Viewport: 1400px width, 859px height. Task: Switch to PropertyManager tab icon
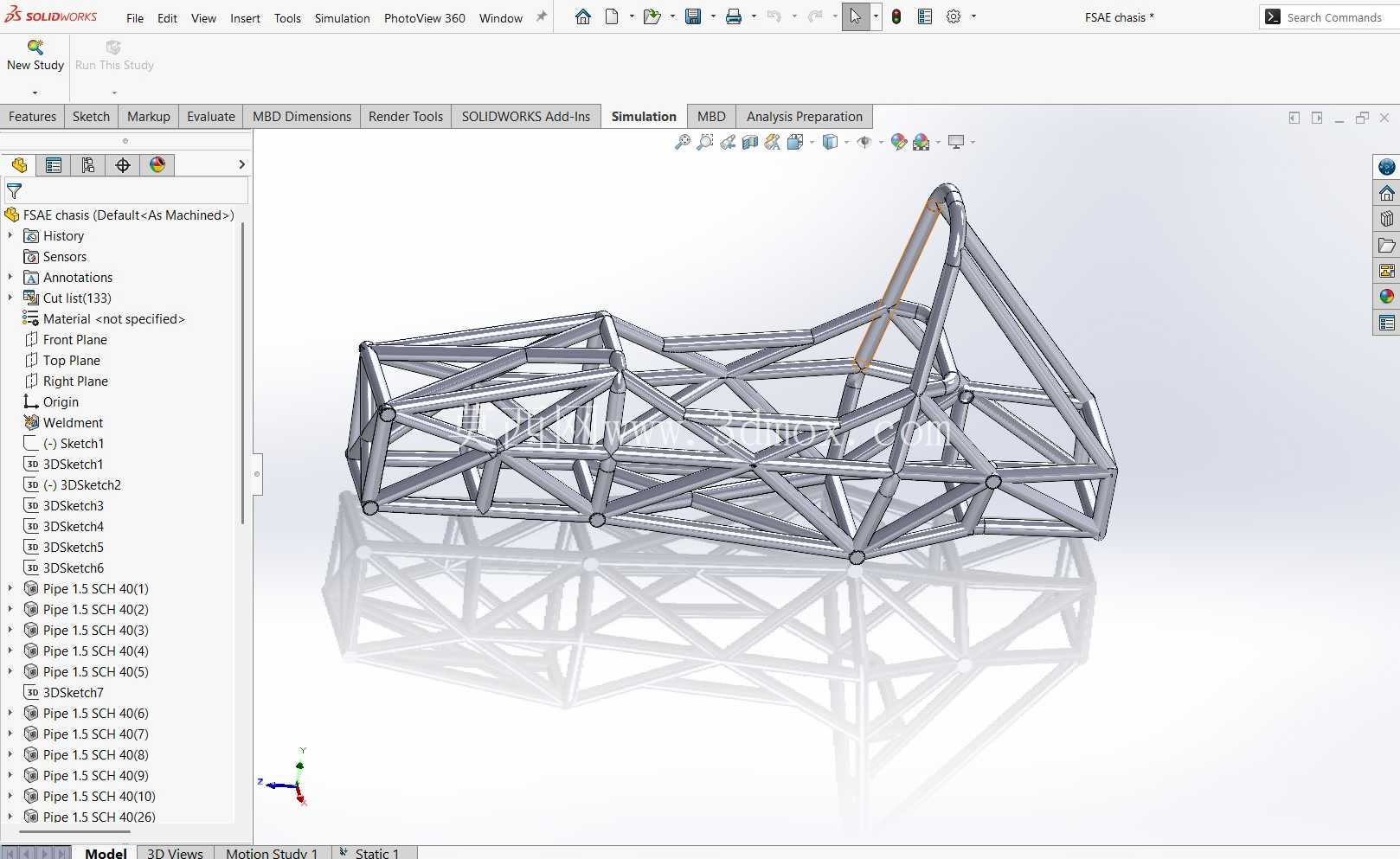(54, 164)
